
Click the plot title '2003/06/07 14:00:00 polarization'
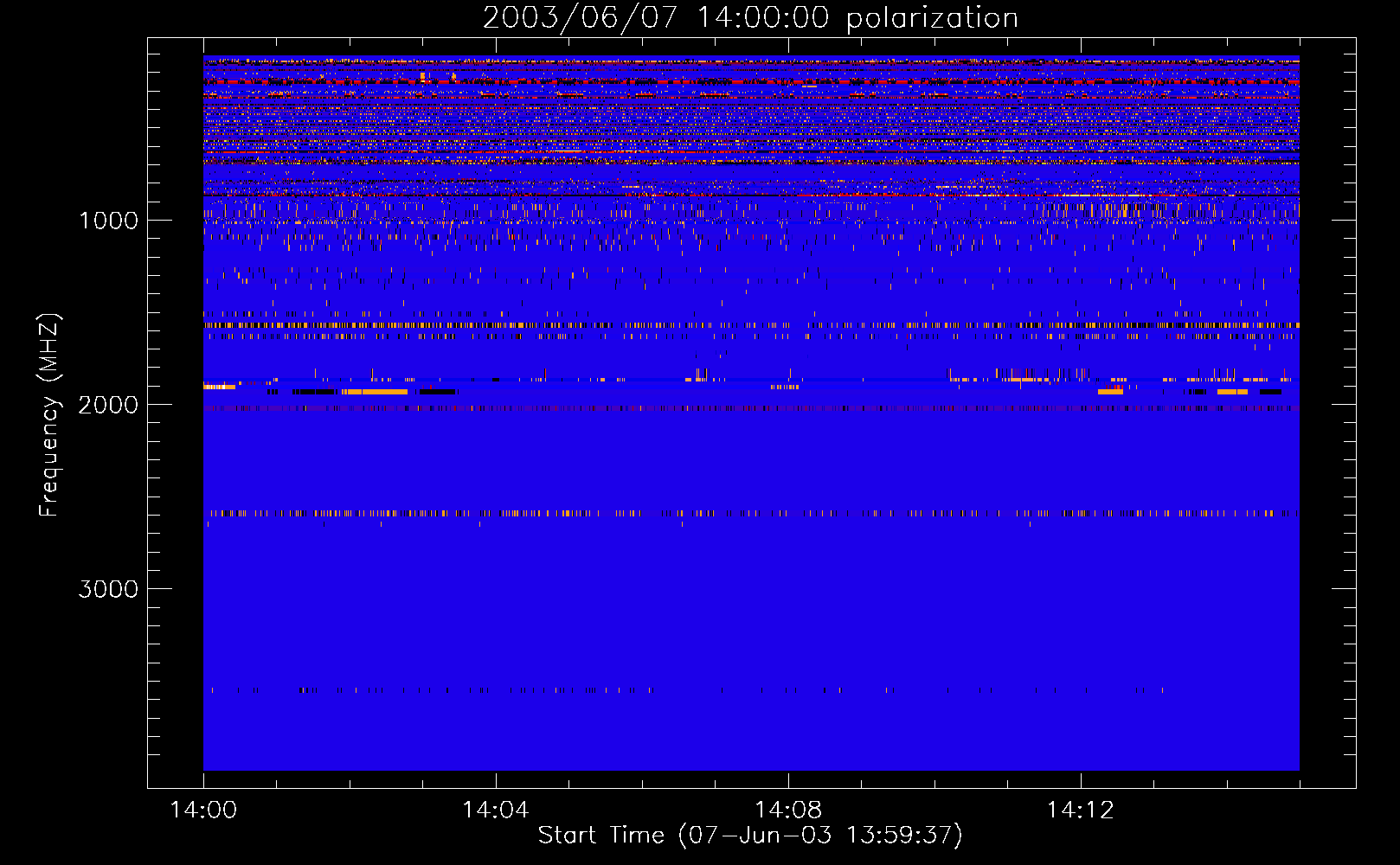[x=750, y=18]
